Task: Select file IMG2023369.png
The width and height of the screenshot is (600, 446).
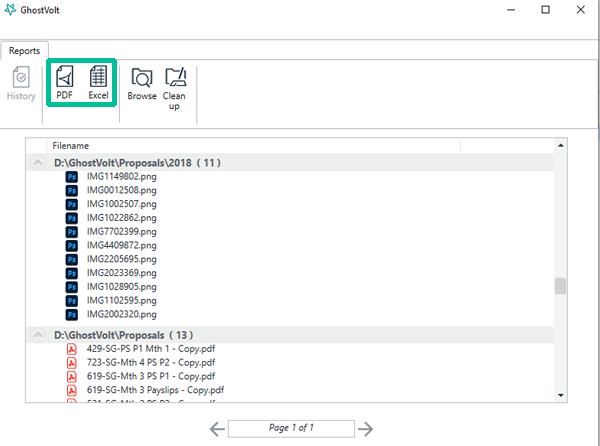Action: (x=122, y=273)
